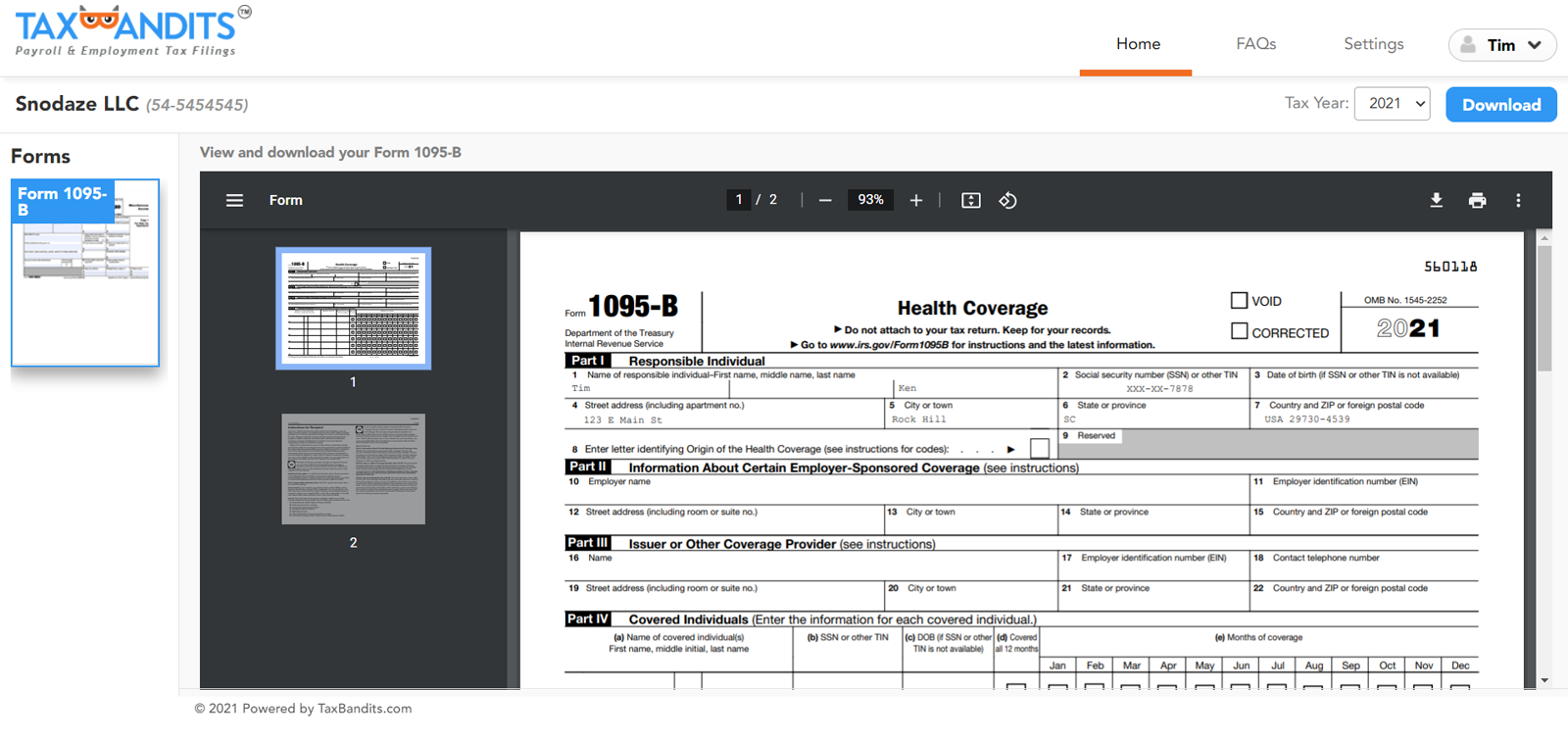The image size is (1568, 739).
Task: Click the Health Coverage form title
Action: click(x=972, y=308)
